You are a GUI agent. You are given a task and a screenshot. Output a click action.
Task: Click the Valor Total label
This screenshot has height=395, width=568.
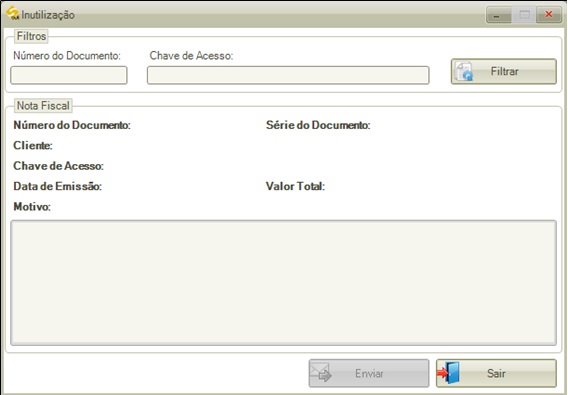pos(295,186)
